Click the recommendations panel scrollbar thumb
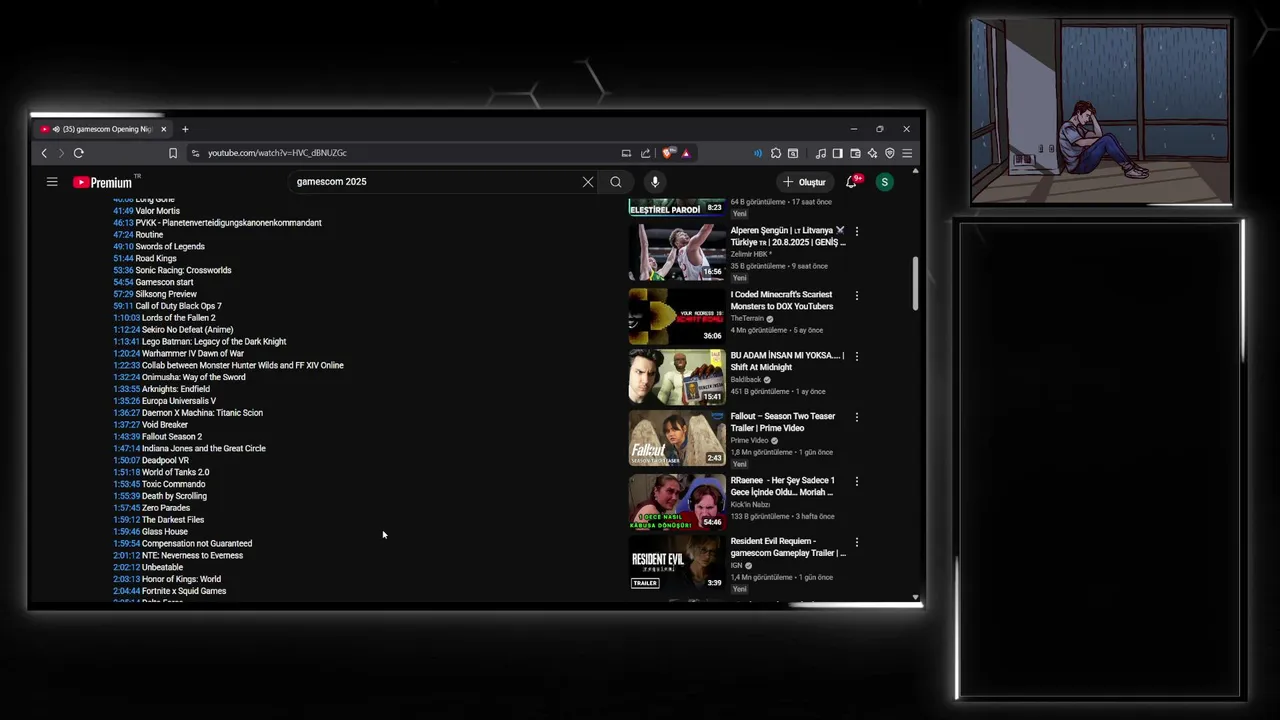This screenshot has height=720, width=1280. [915, 284]
